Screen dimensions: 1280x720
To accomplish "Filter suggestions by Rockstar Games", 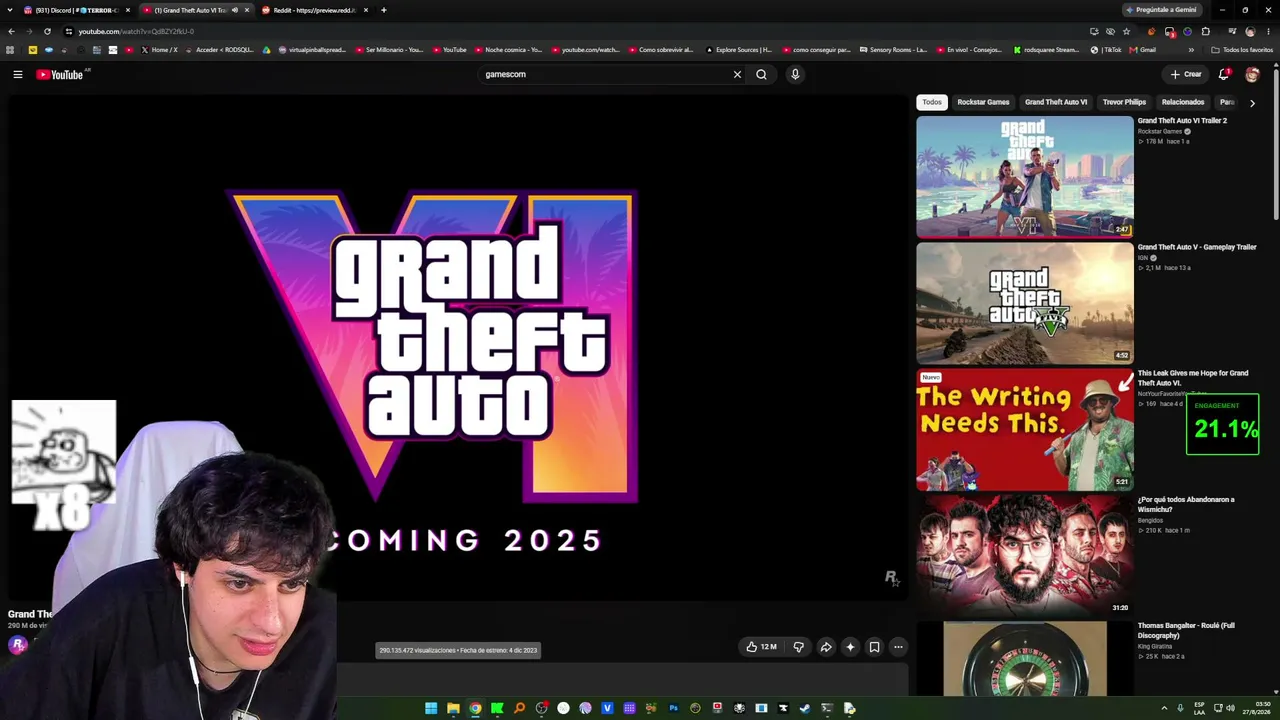I will coord(983,102).
